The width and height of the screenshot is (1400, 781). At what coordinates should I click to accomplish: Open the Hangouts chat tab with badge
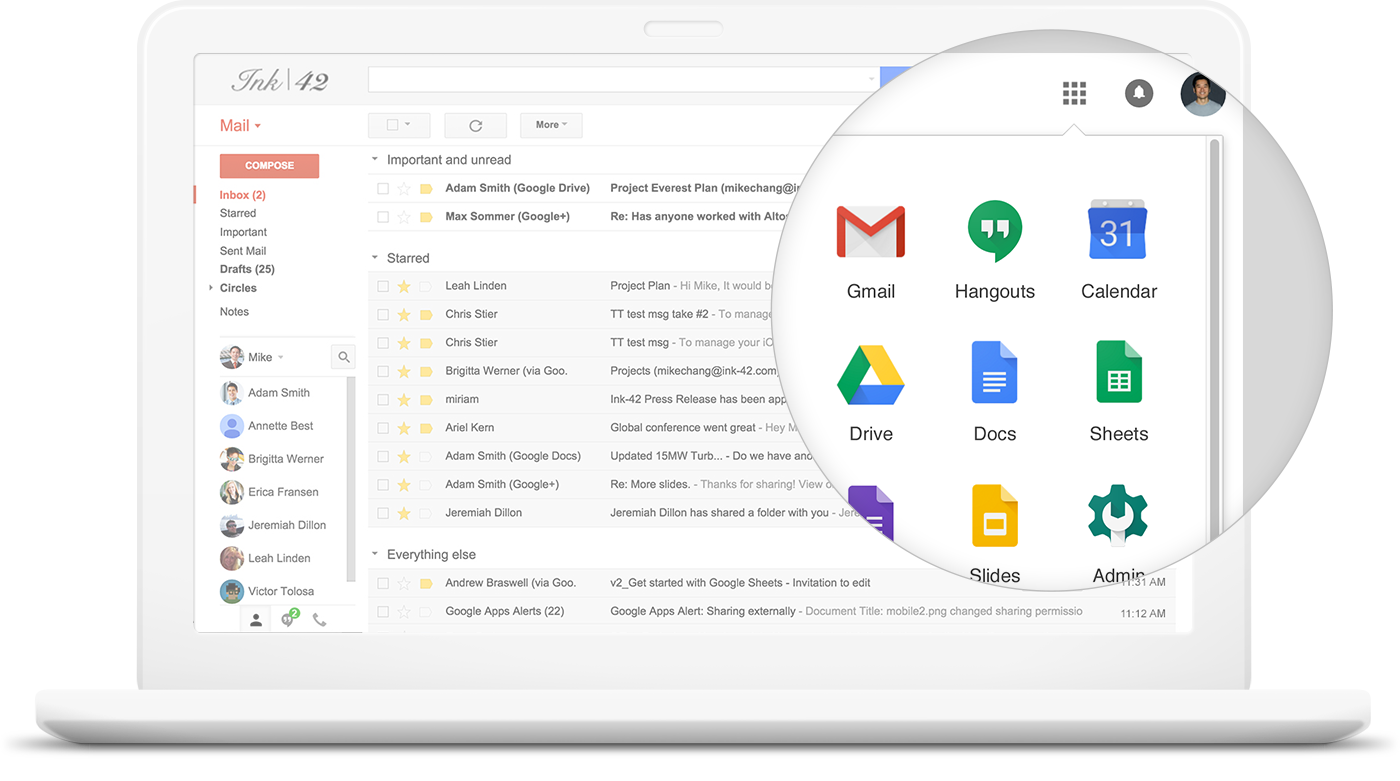point(289,619)
